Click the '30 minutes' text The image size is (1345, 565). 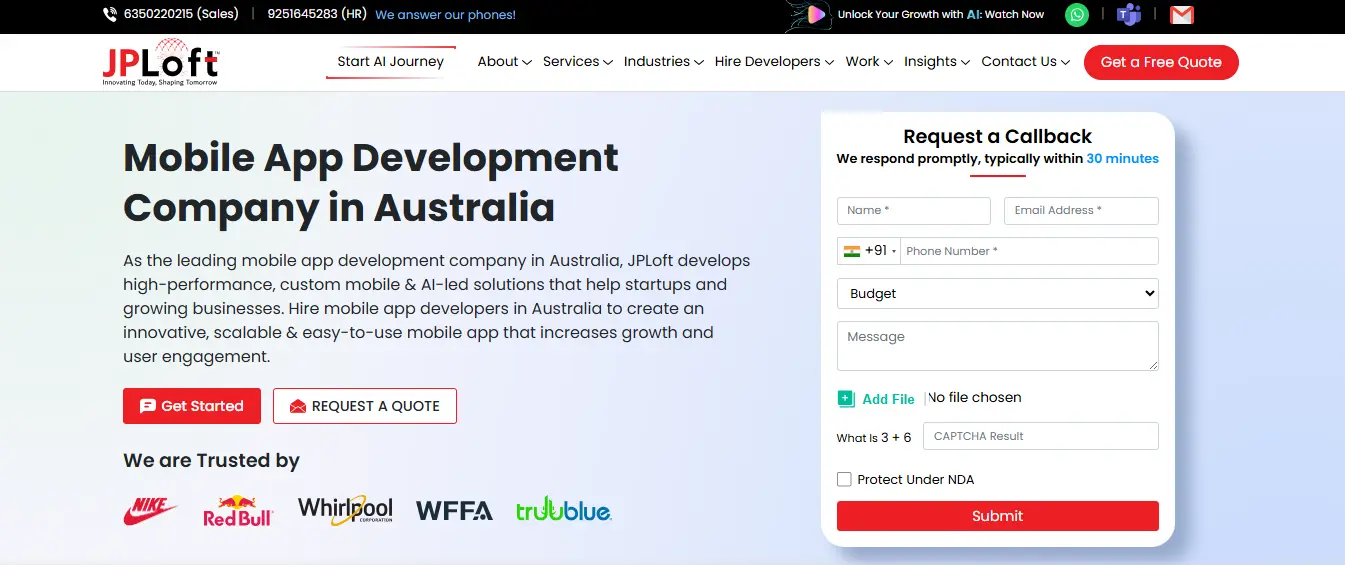[1123, 159]
